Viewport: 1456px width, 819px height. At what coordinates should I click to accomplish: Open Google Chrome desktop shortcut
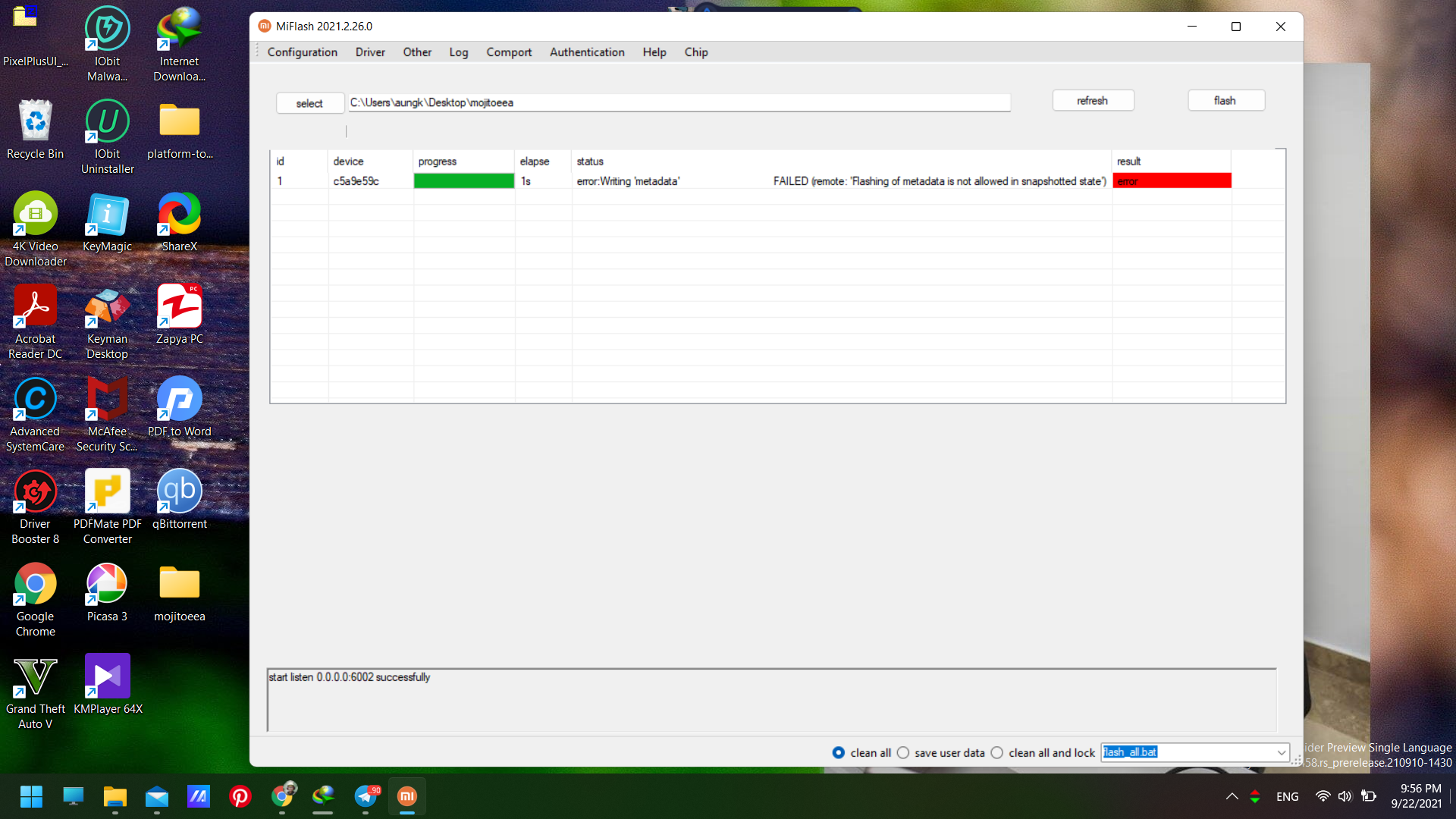coord(35,599)
